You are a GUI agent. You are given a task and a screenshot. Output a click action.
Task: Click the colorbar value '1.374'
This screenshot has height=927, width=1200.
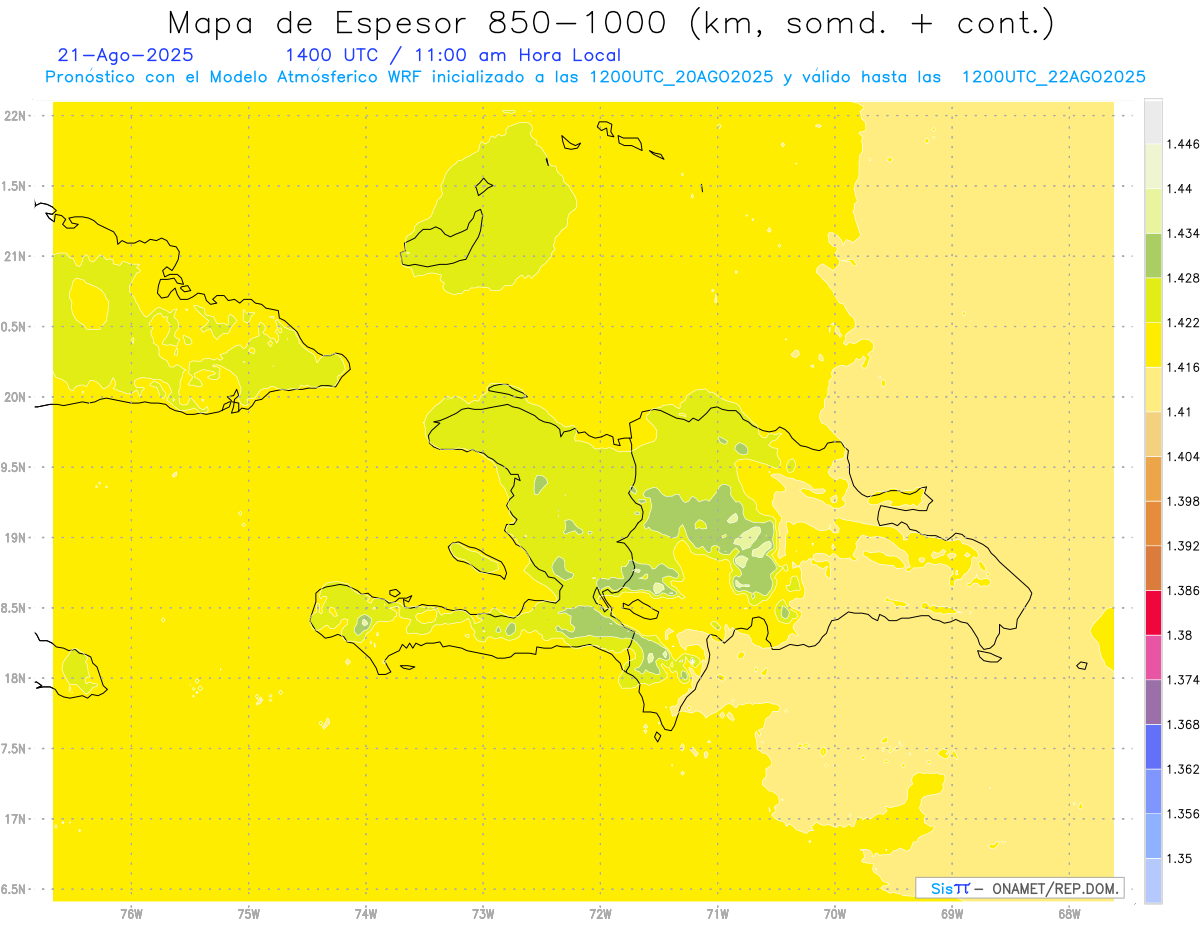pyautogui.click(x=1185, y=680)
